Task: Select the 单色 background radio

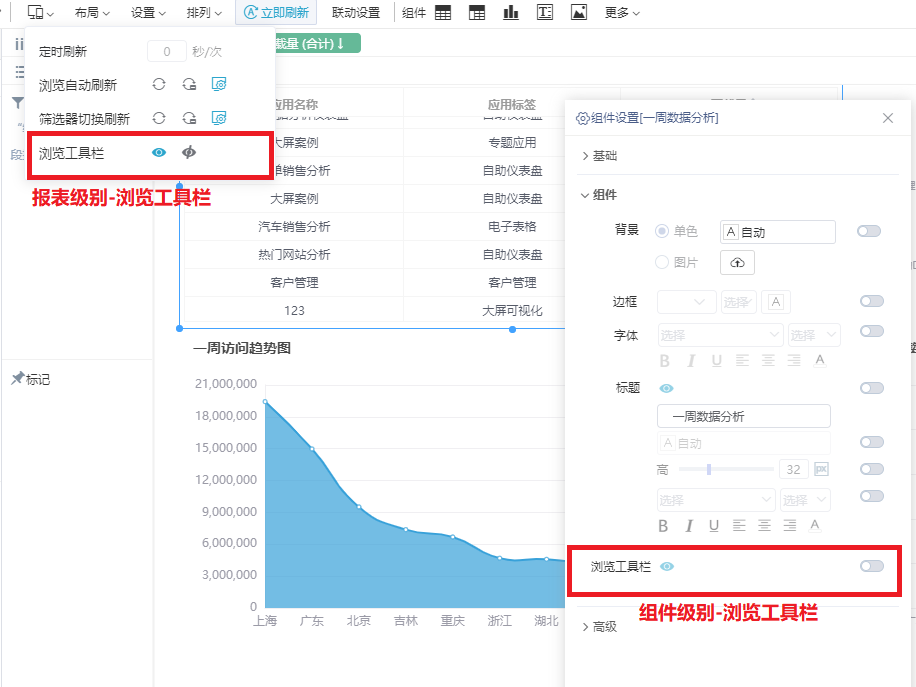Action: point(662,231)
